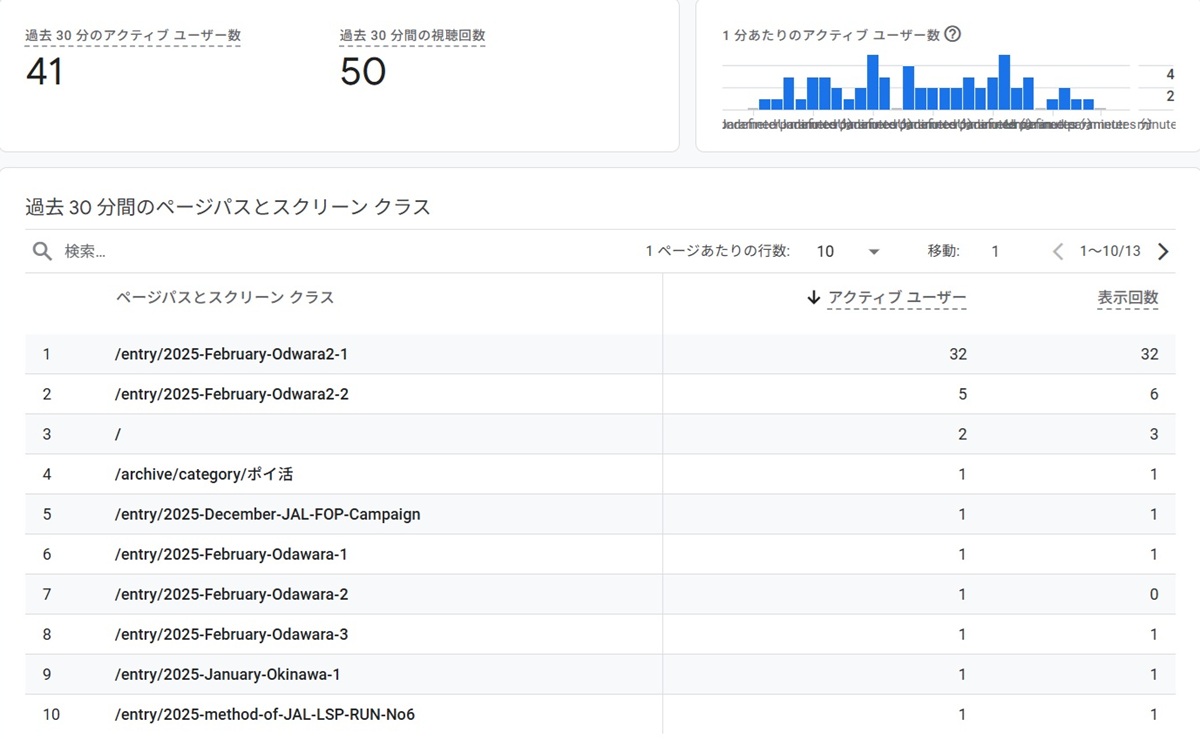Select row /entry/2025-February-Odawara-2
This screenshot has height=739, width=1200.
(x=600, y=594)
